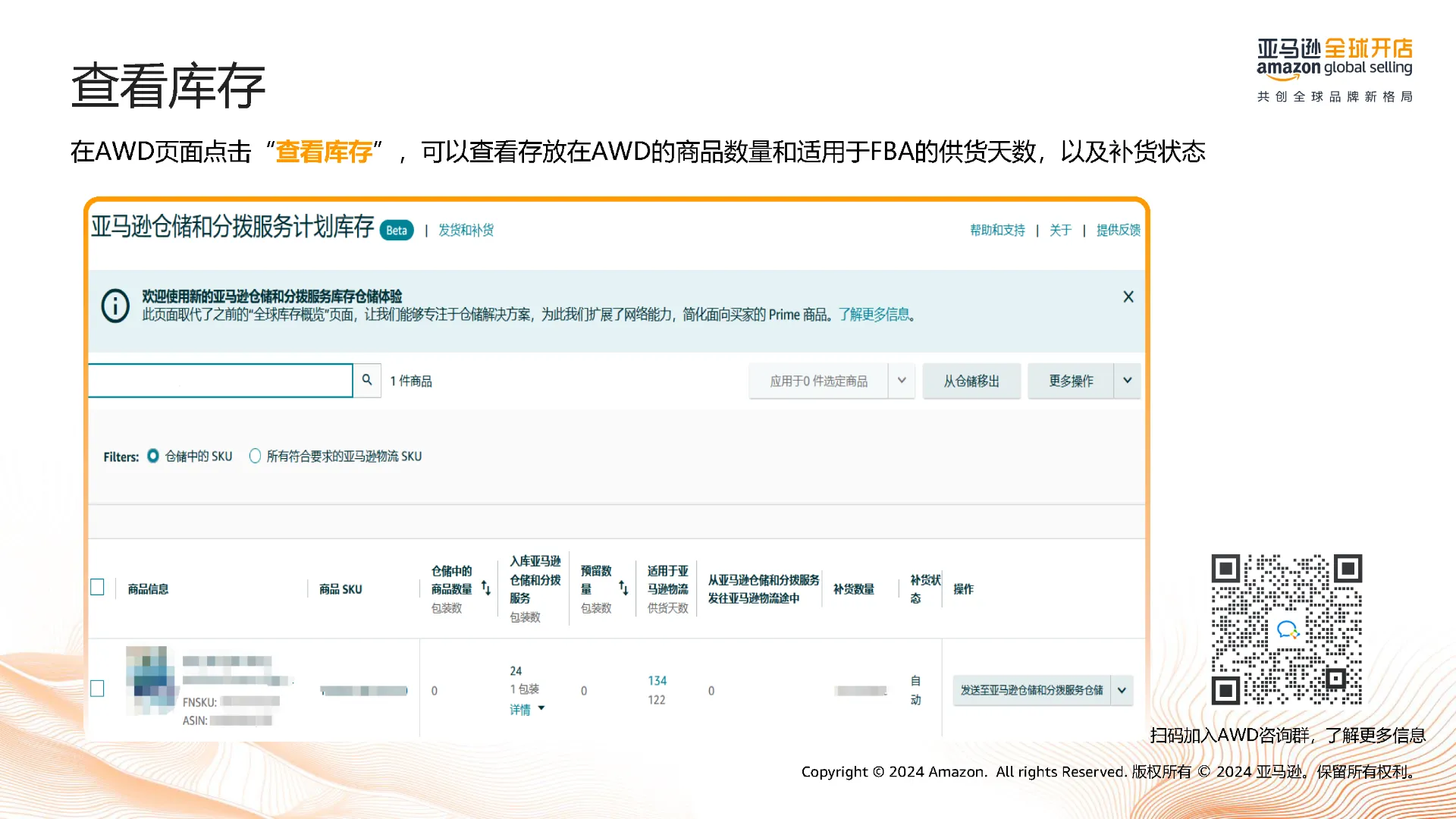Click the Beta badge next to title
This screenshot has width=1456, height=819.
tap(396, 231)
